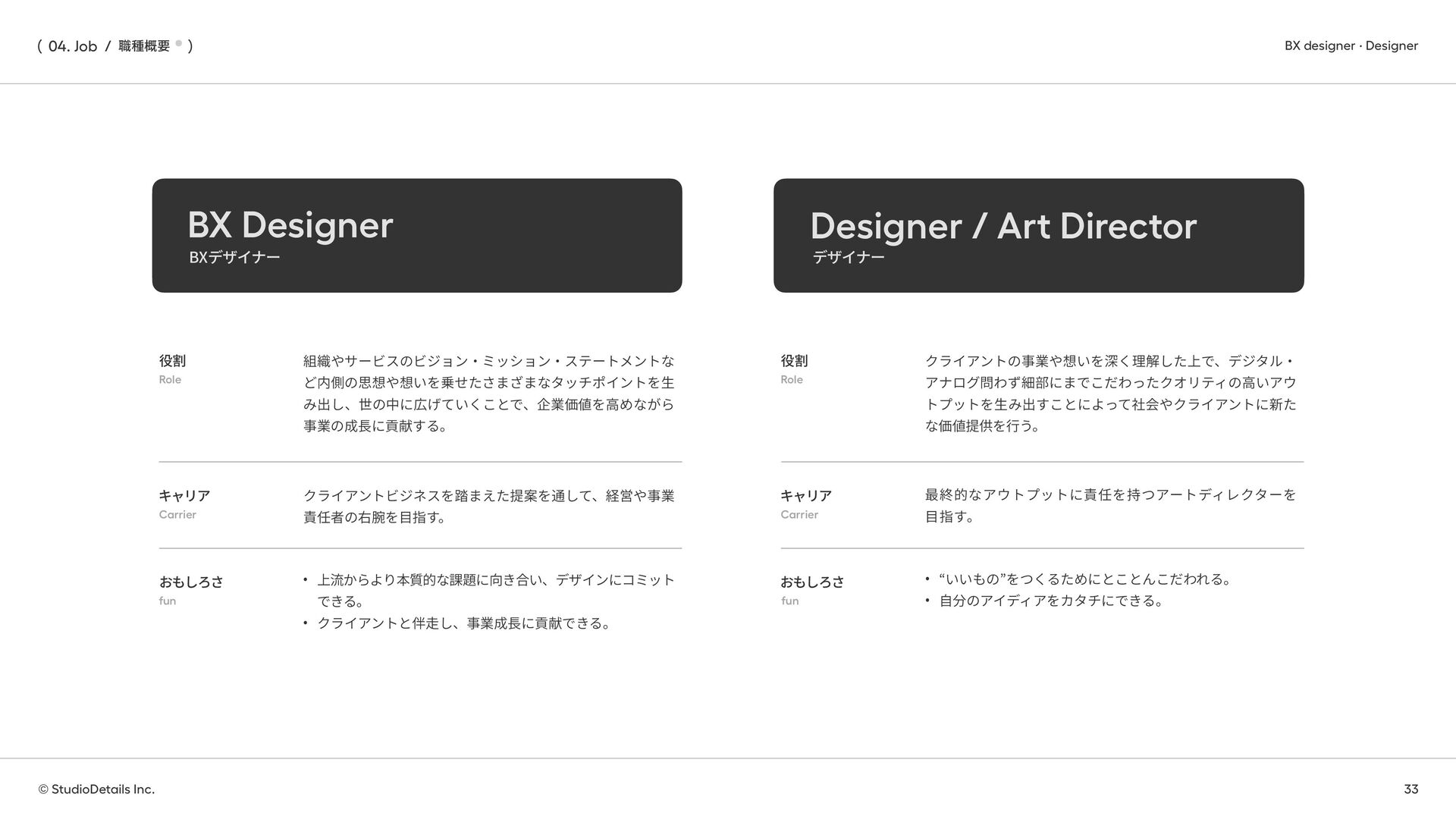Image resolution: width=1456 pixels, height=819 pixels.
Task: Click the bullet about クライアントと伴走し
Action: point(463,623)
